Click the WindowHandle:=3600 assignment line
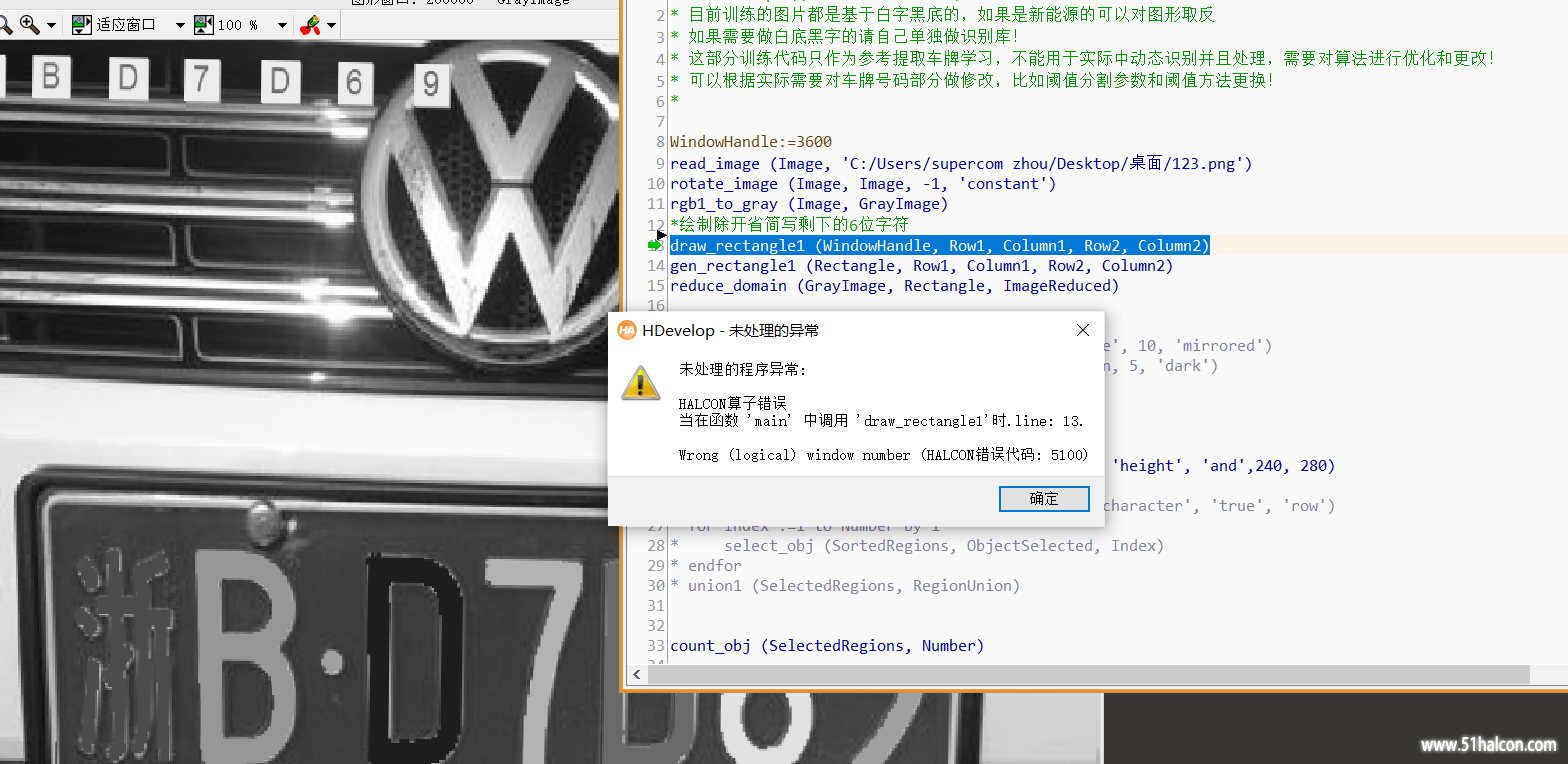The height and width of the screenshot is (764, 1568). [751, 142]
